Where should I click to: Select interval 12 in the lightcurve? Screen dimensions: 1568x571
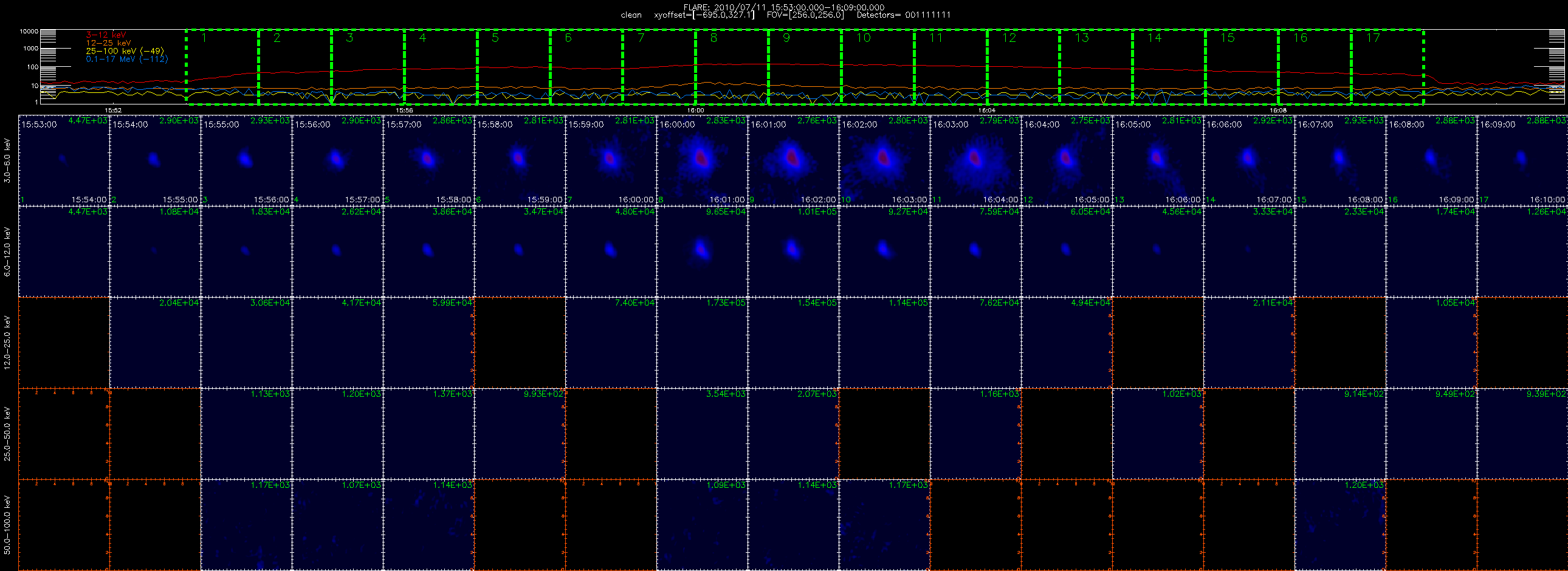click(1023, 66)
